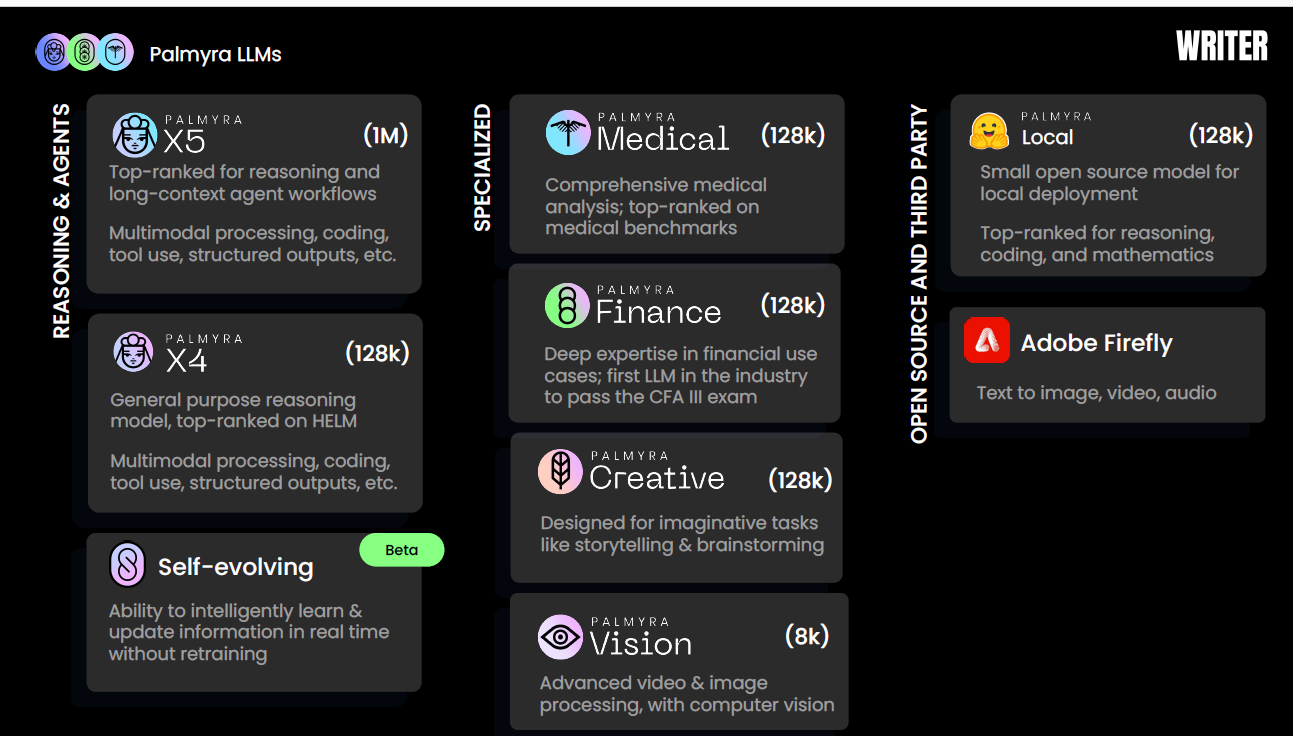
Task: Click the Palmyra LLMs header icon cluster
Action: pyautogui.click(x=85, y=53)
